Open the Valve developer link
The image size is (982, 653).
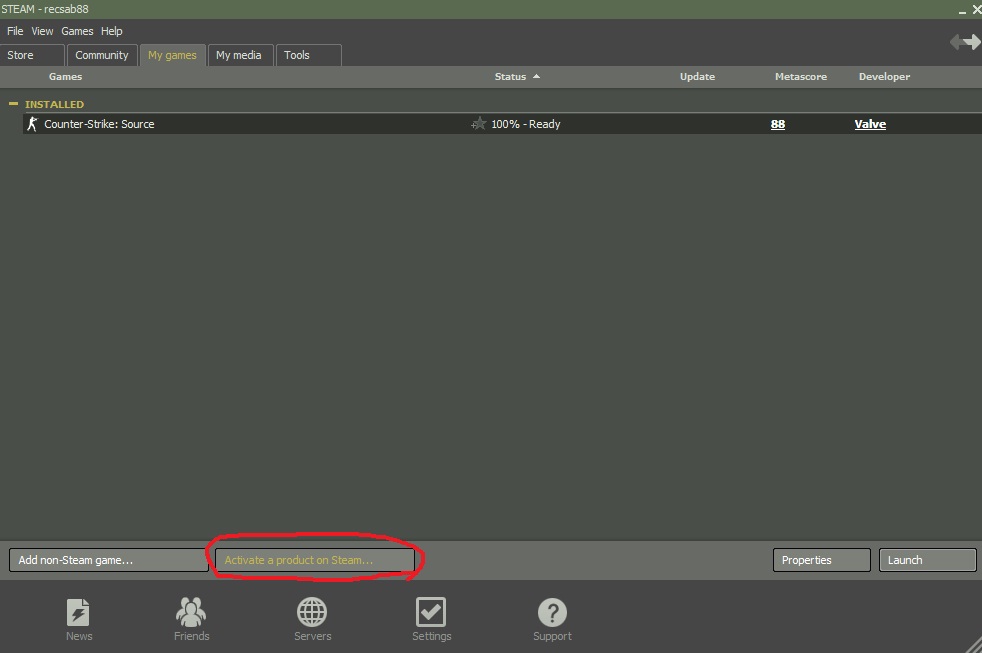coord(870,124)
